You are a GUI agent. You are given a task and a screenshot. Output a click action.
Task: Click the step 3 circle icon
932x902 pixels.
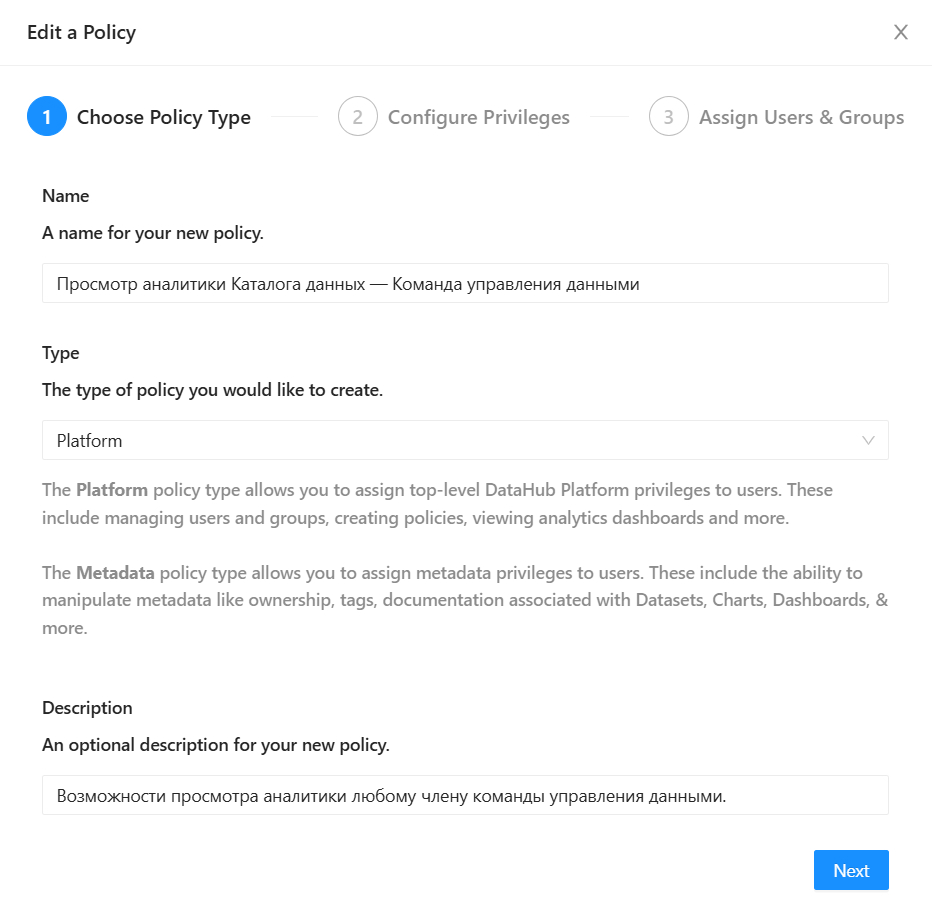point(669,117)
